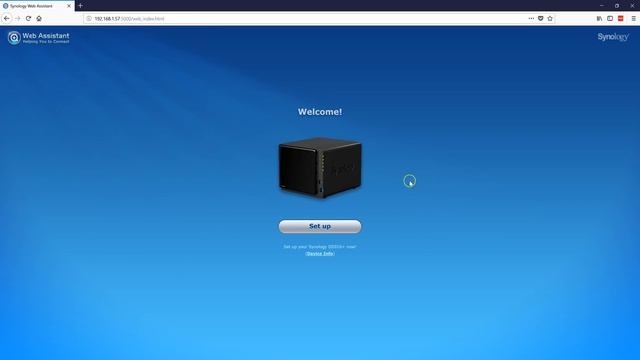Screen dimensions: 640x360
Task: Toggle the browser sidebar icon
Action: click(610, 18)
